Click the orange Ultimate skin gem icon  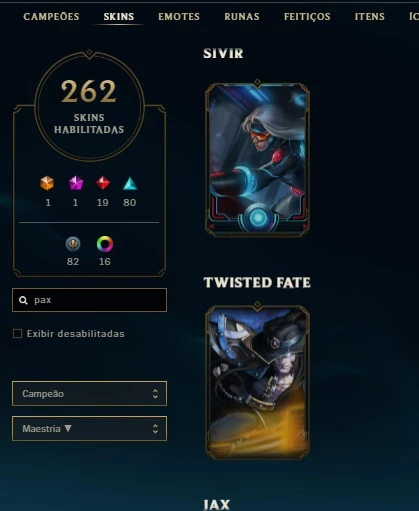(47, 183)
